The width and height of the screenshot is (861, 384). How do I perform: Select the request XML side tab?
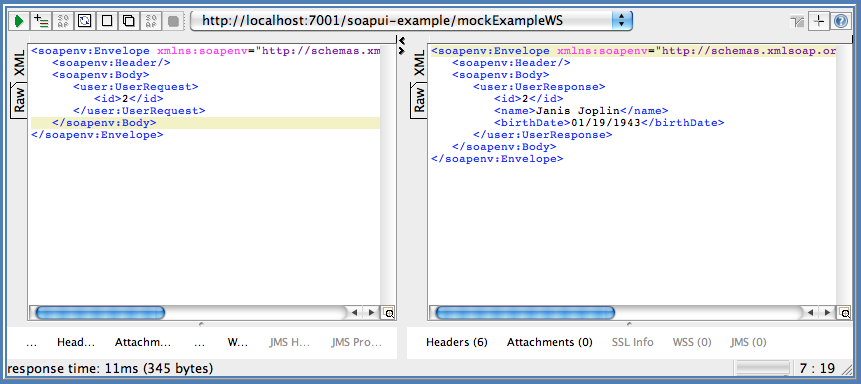[20, 63]
